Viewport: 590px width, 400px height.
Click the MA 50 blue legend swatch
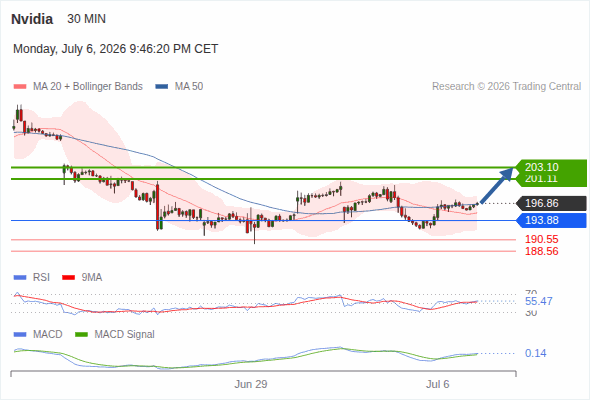162,87
